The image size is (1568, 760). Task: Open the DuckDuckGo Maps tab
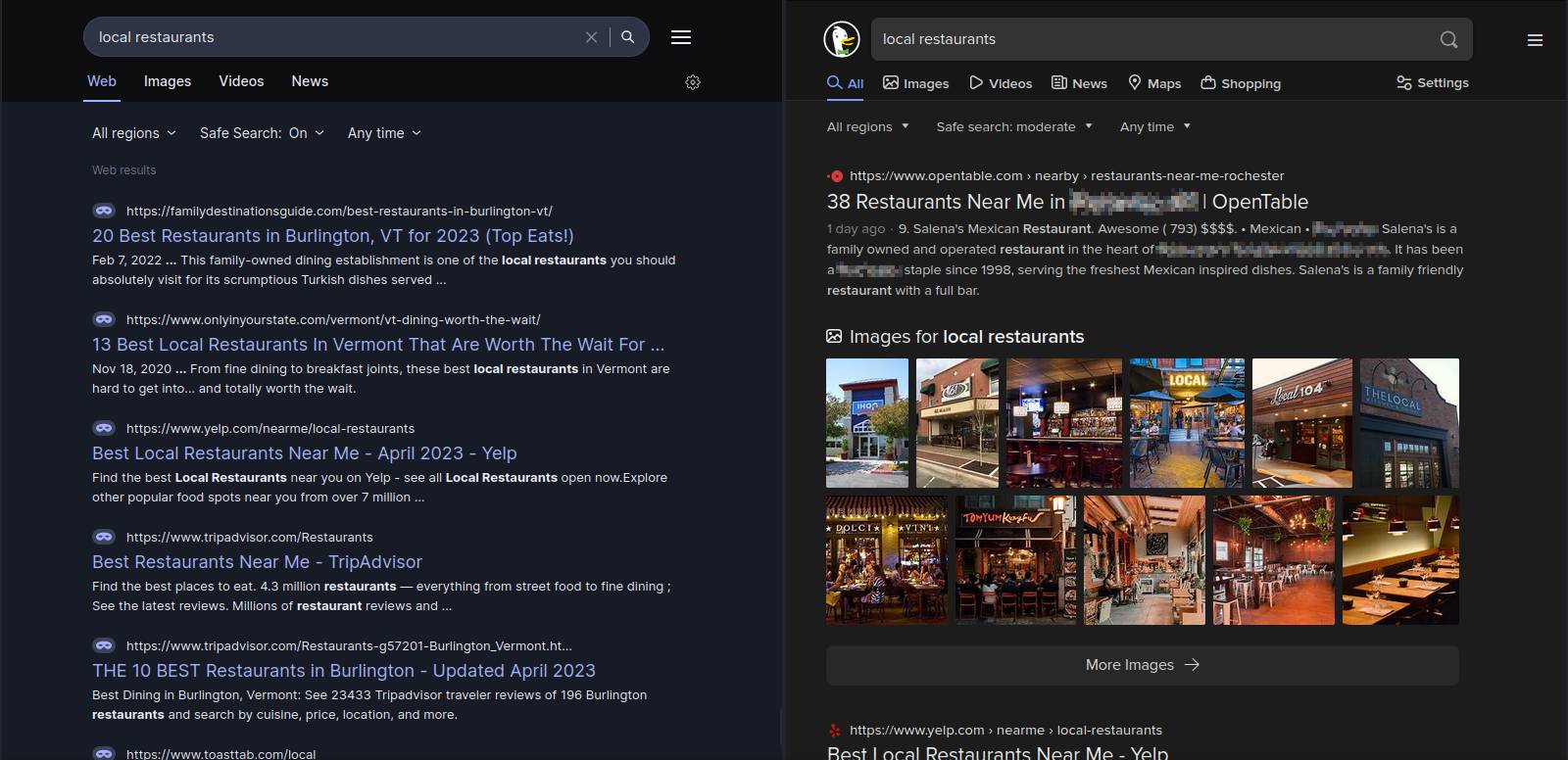point(1154,83)
